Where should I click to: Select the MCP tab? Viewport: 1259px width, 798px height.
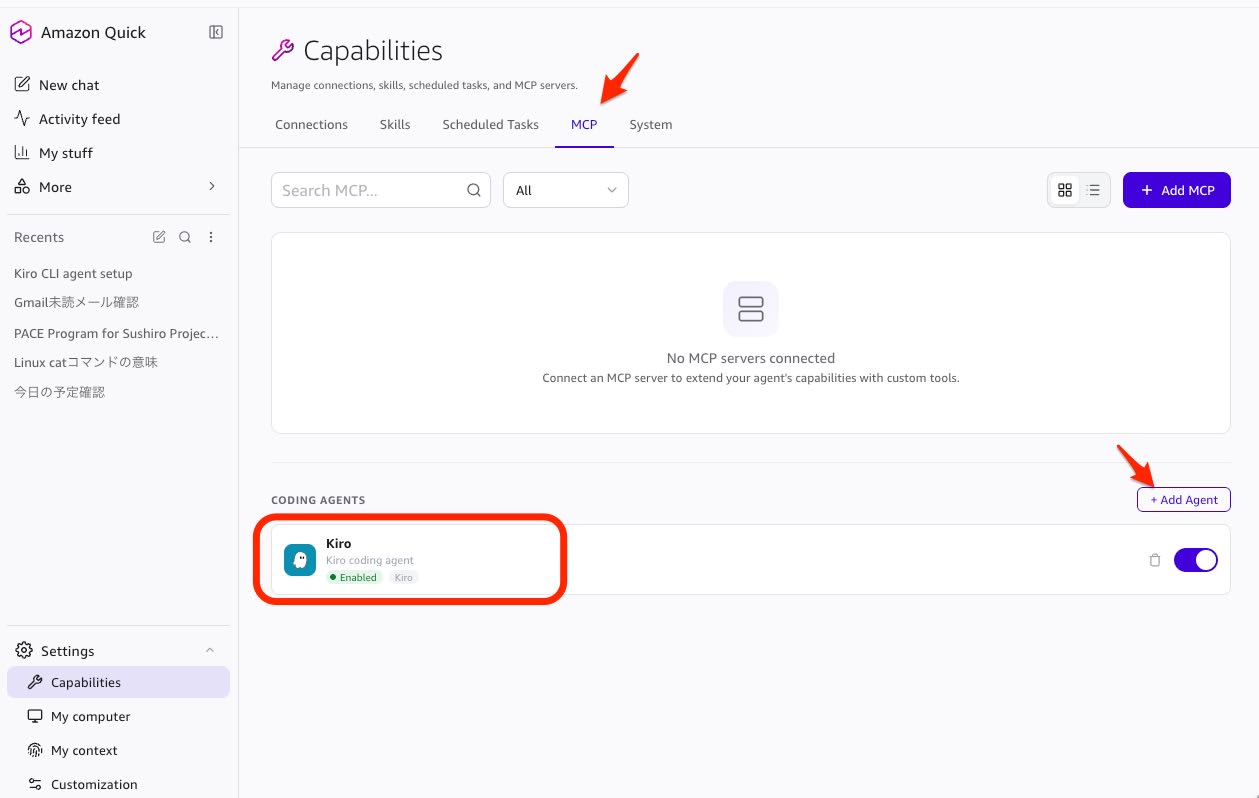tap(584, 125)
